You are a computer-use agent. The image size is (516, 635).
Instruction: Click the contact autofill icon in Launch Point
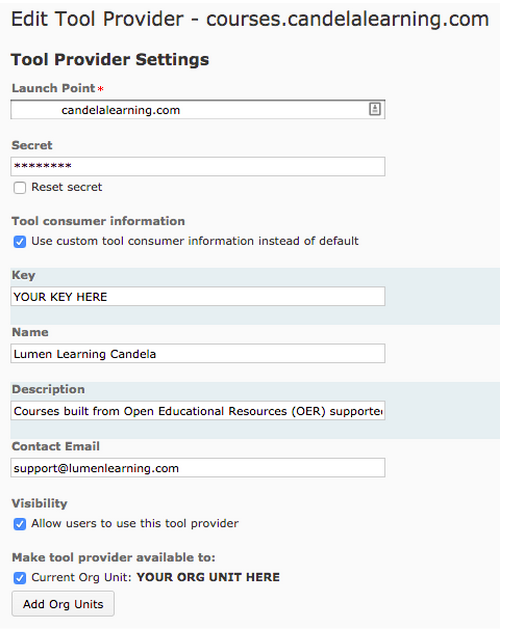pos(375,109)
